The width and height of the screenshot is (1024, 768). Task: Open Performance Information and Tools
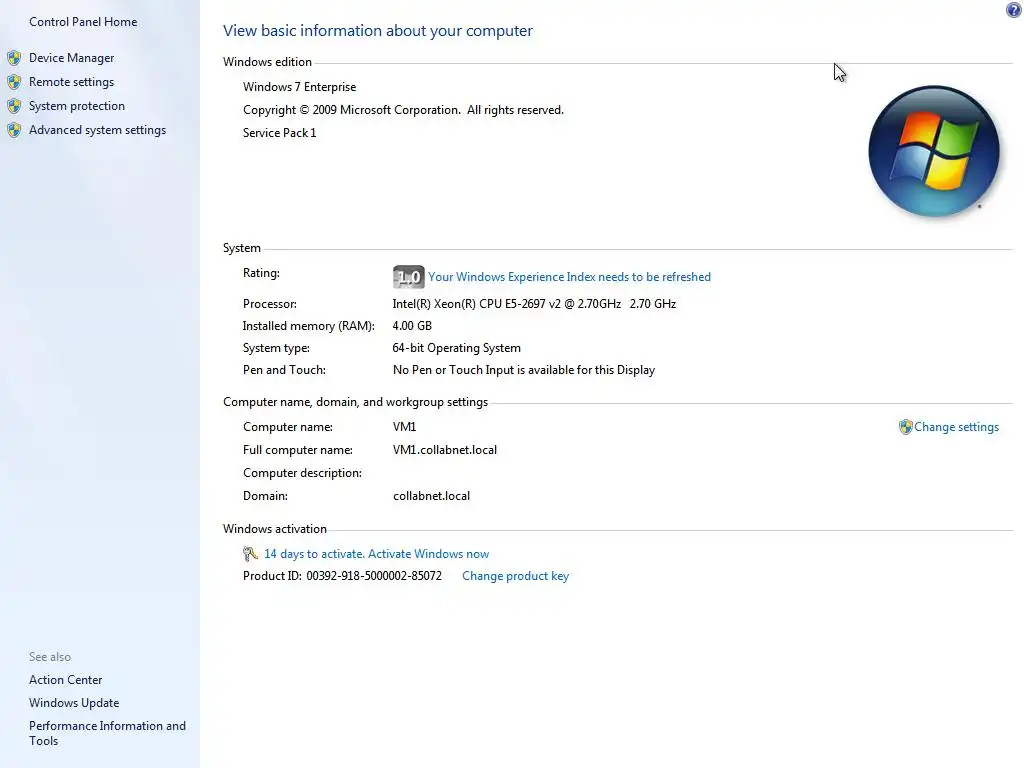tap(107, 733)
